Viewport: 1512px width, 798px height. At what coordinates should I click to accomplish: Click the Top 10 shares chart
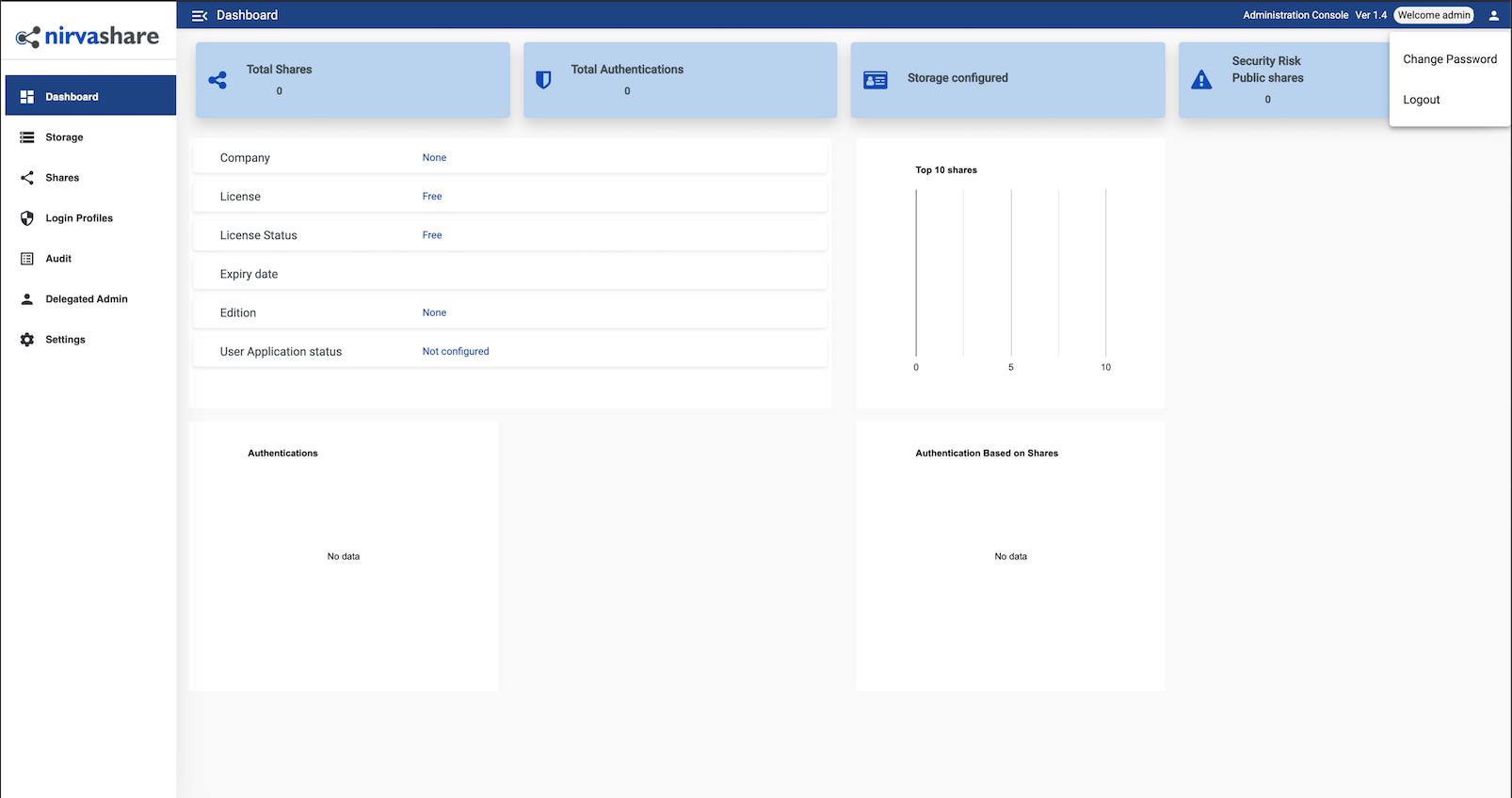coord(1010,273)
